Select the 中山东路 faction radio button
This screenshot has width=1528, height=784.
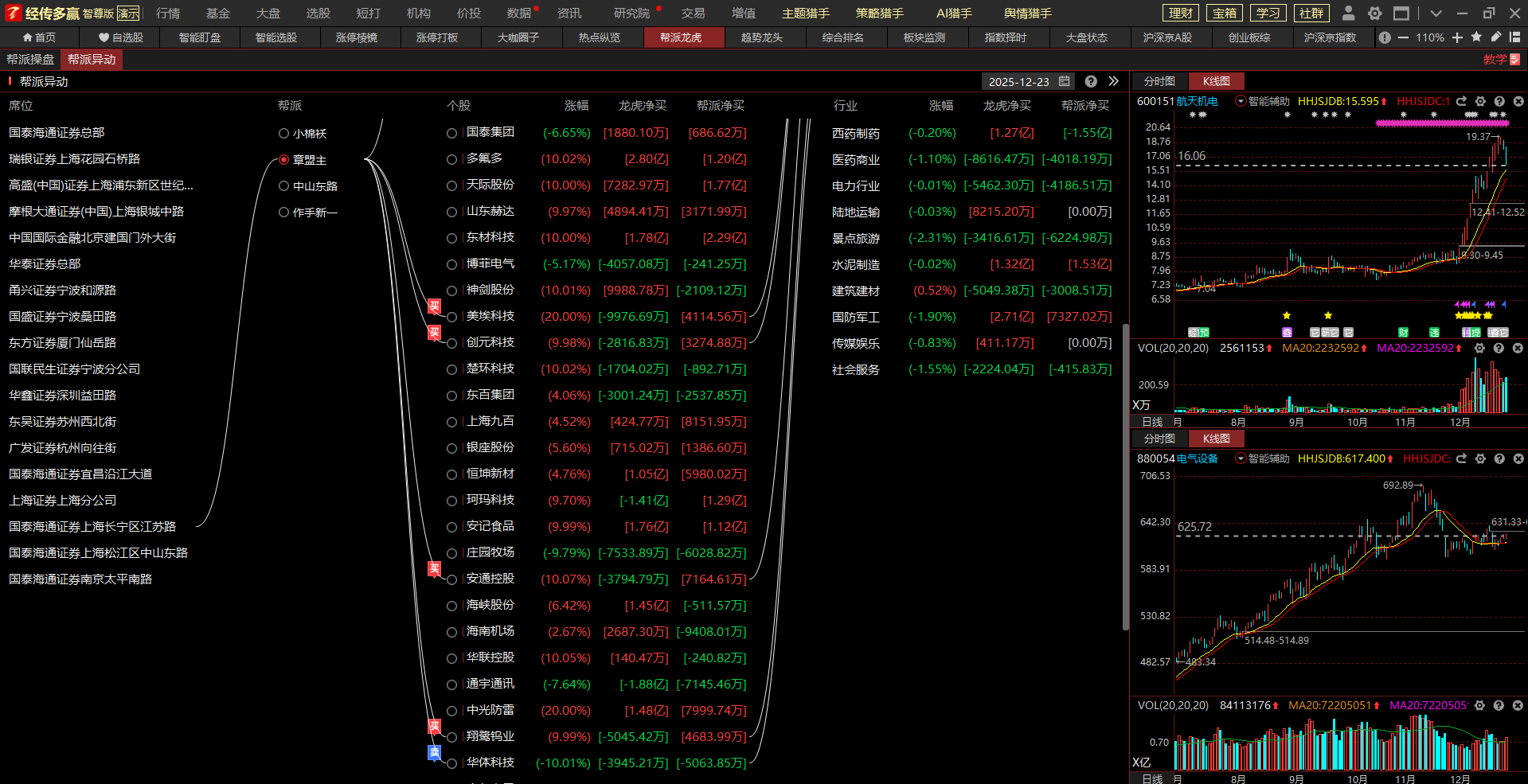(x=283, y=186)
